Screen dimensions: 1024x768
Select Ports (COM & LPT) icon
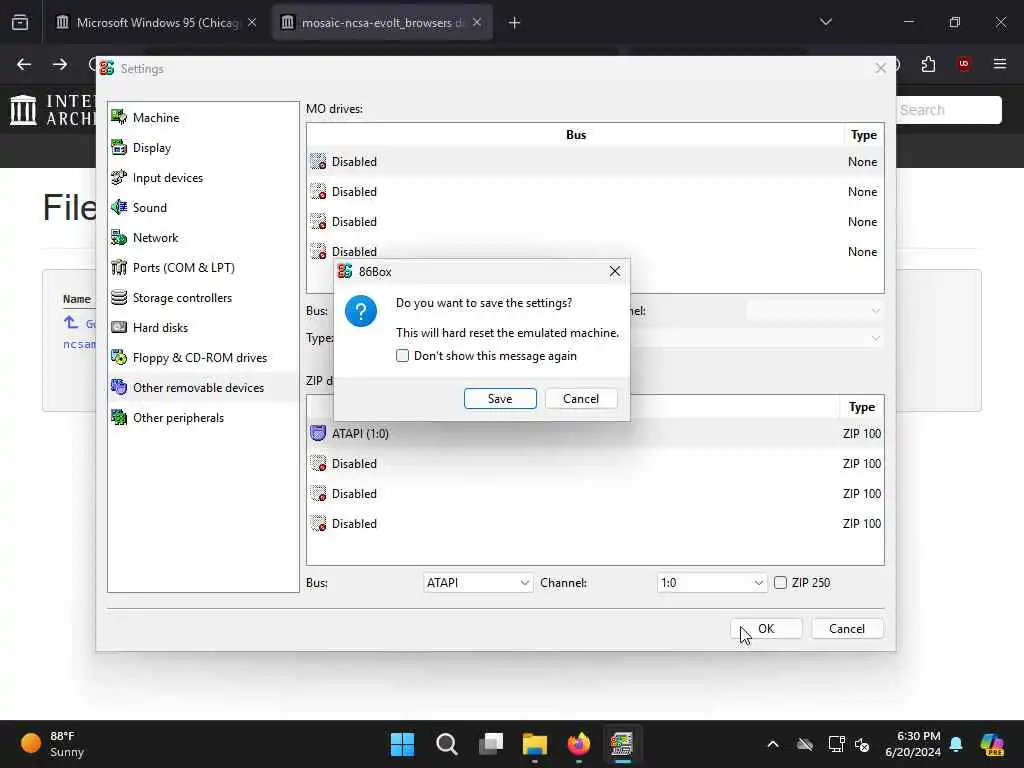(119, 267)
